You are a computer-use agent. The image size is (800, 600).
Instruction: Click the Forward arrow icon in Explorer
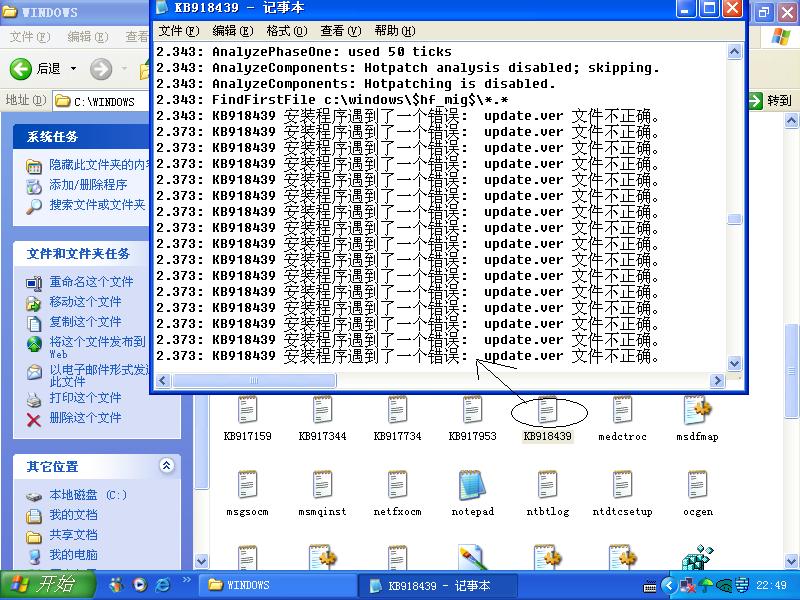(101, 68)
